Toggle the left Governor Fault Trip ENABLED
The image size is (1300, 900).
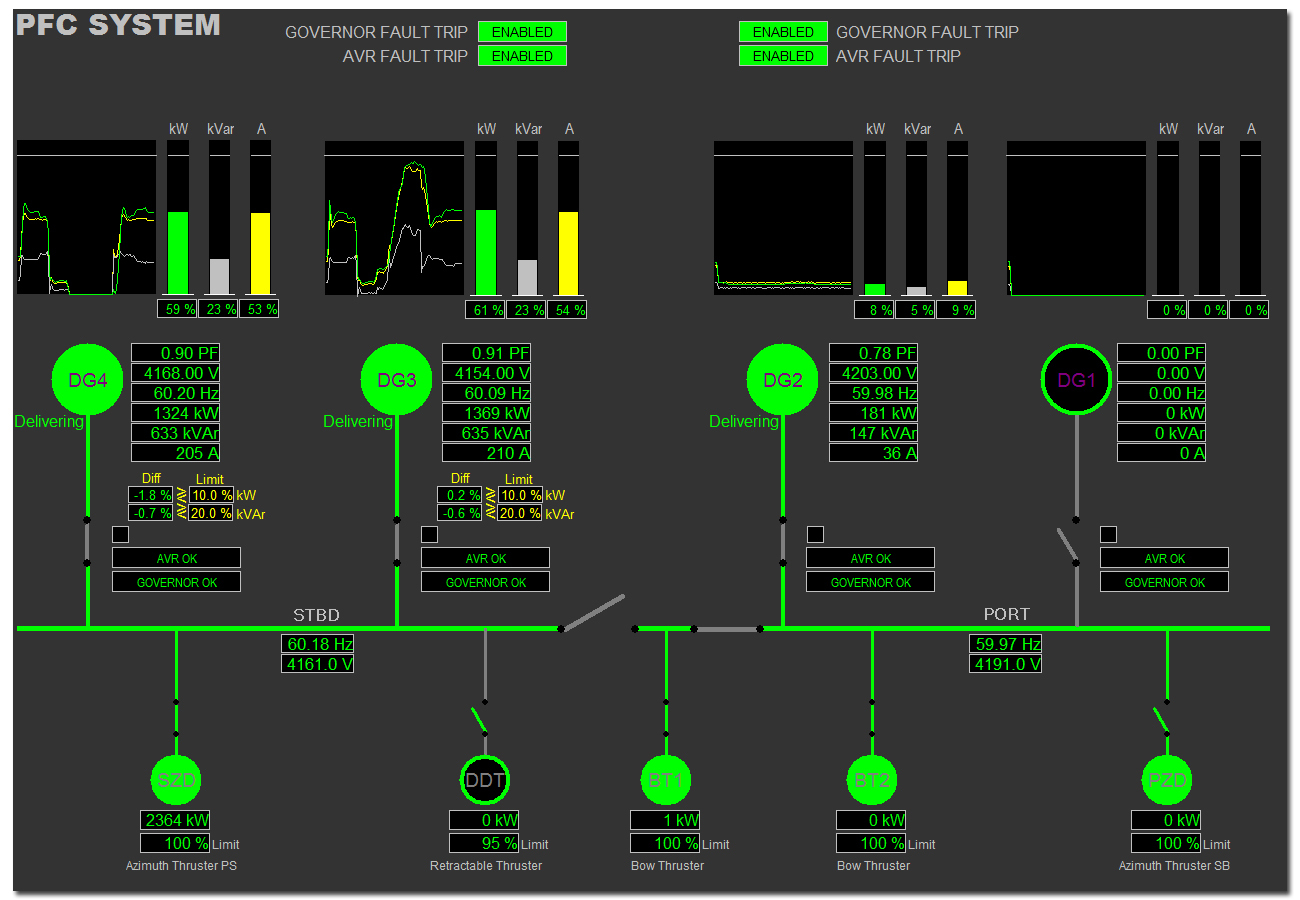tap(522, 32)
